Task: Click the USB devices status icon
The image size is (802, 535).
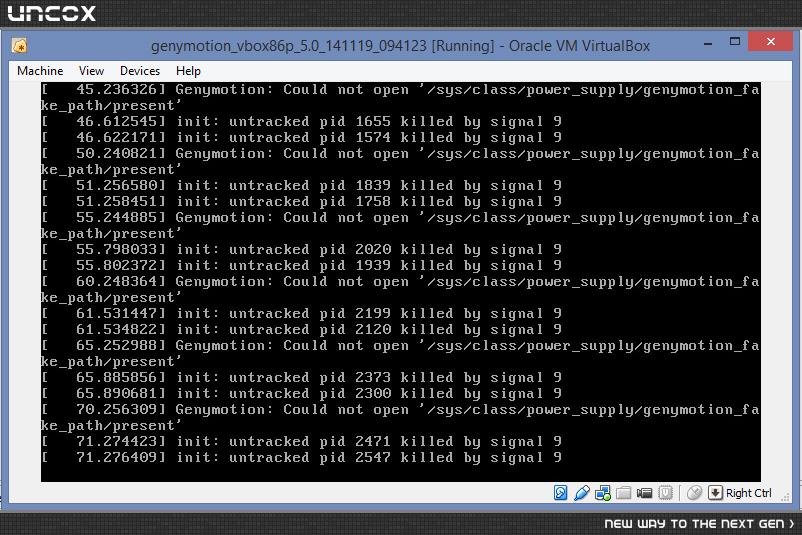Action: click(582, 493)
